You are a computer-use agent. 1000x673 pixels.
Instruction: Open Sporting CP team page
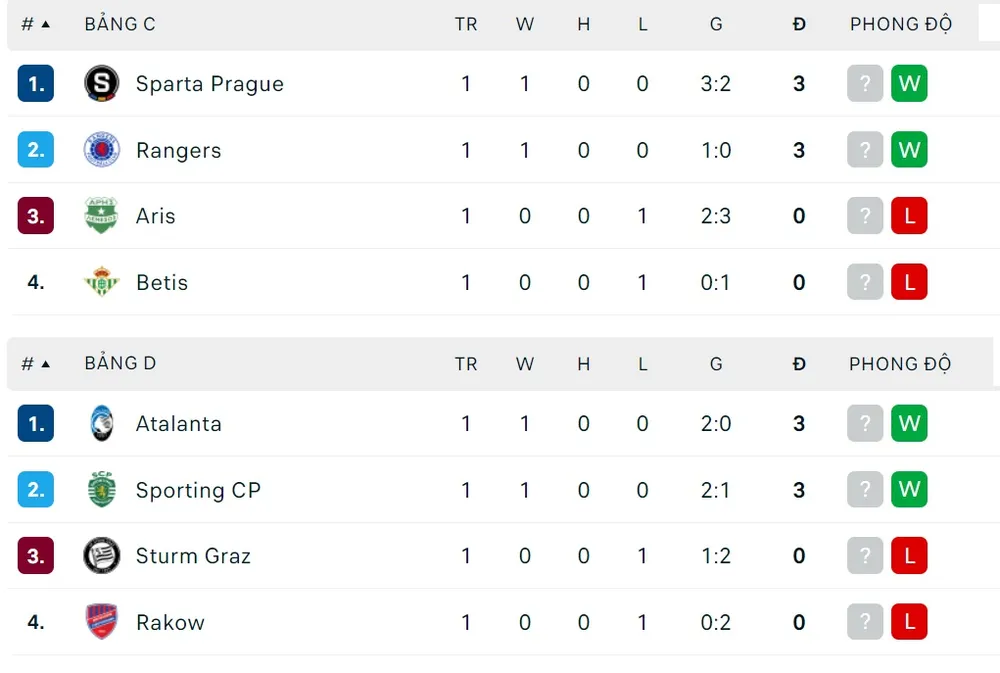click(x=198, y=490)
